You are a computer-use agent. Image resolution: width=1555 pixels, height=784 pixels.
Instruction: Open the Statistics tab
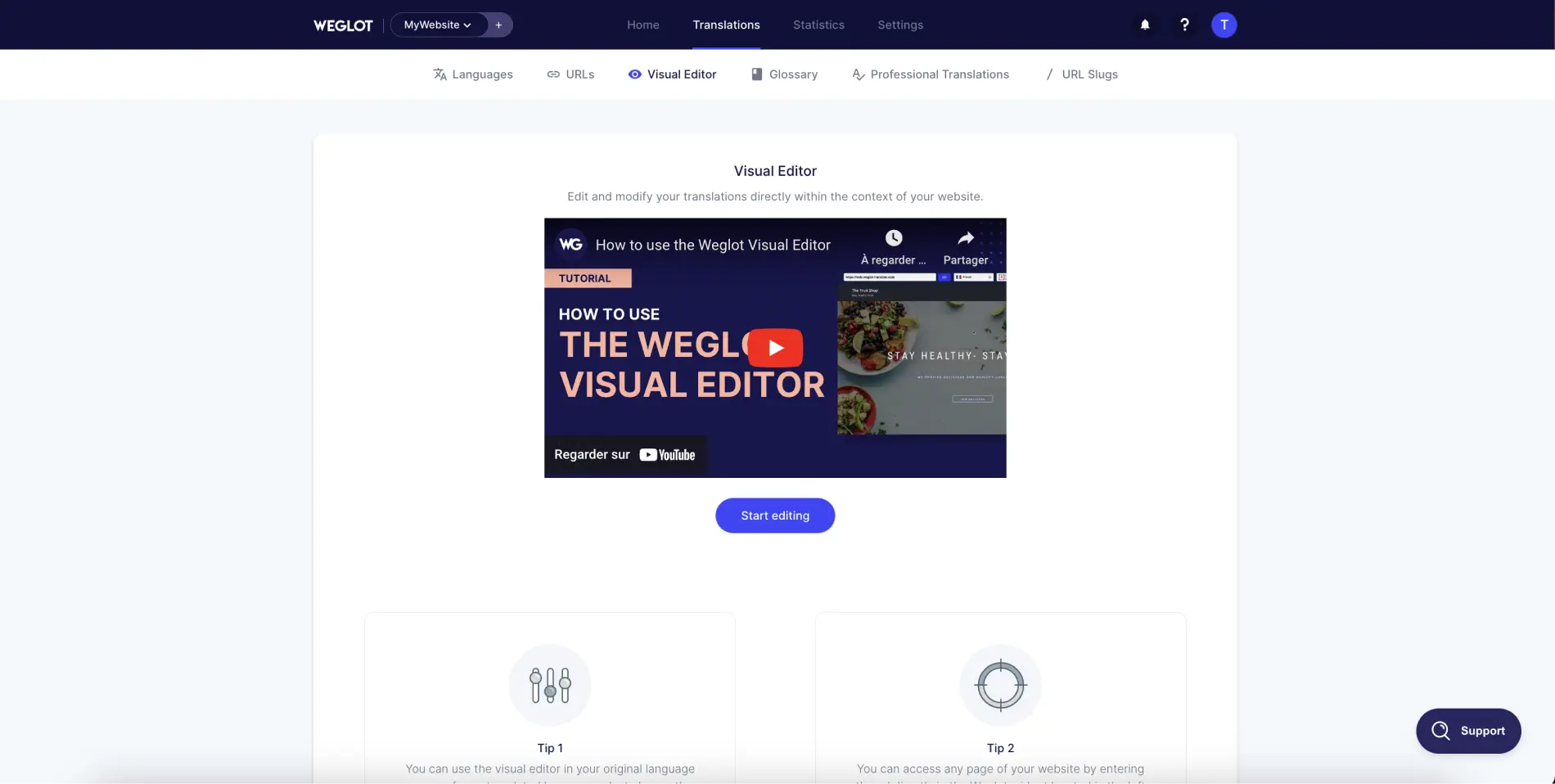818,25
